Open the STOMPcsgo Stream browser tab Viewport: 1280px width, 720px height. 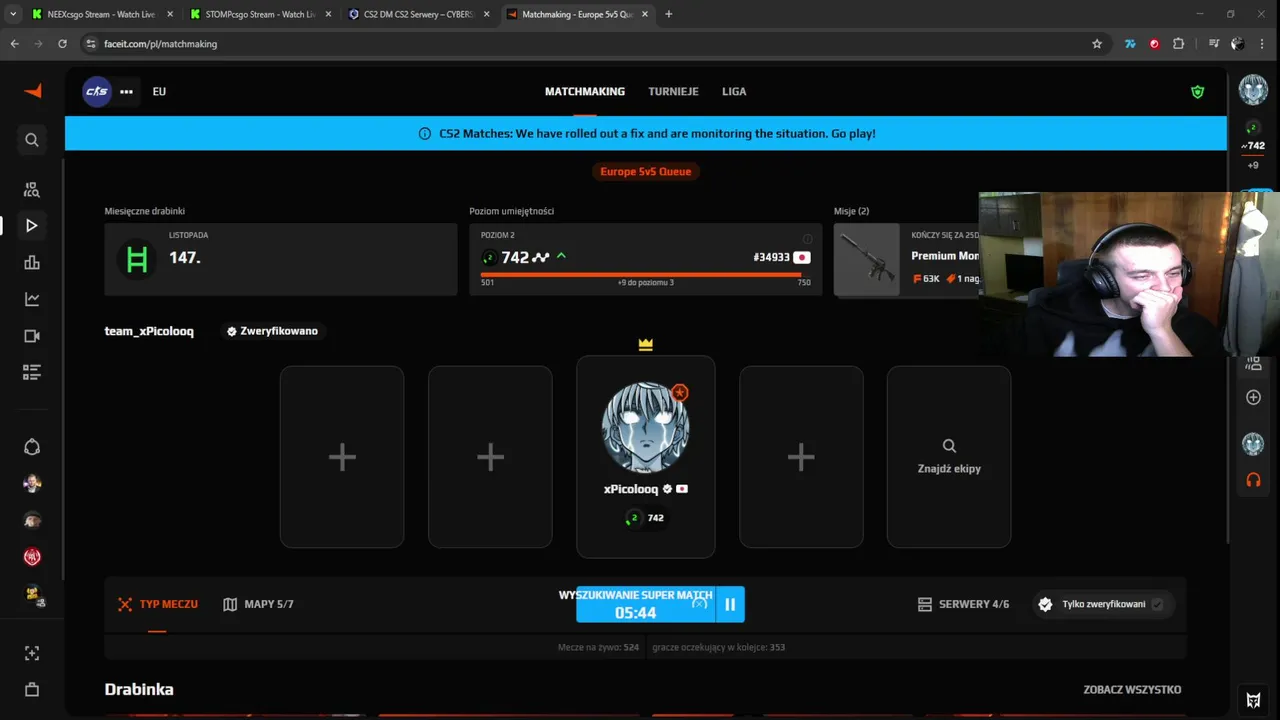tap(260, 14)
